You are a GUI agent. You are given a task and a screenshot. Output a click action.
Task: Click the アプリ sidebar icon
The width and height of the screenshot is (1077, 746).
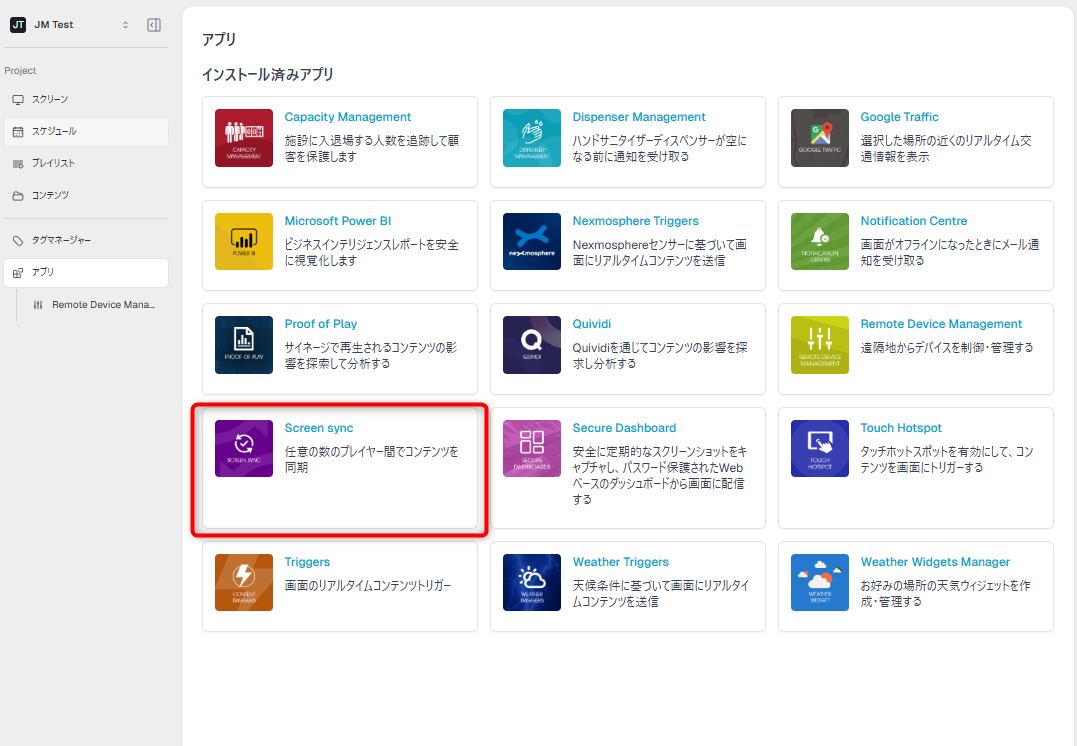(x=18, y=273)
